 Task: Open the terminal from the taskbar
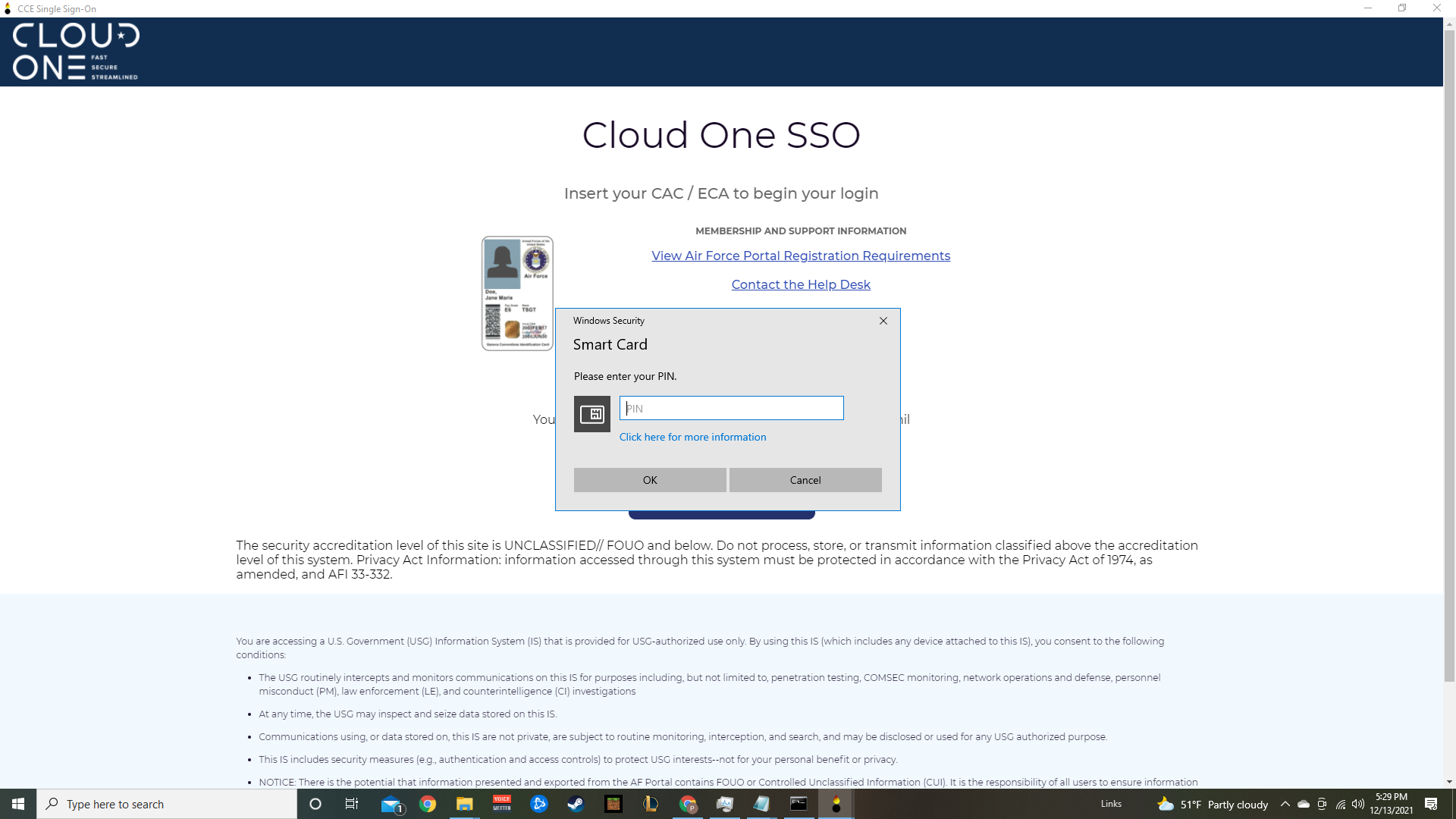coord(799,804)
